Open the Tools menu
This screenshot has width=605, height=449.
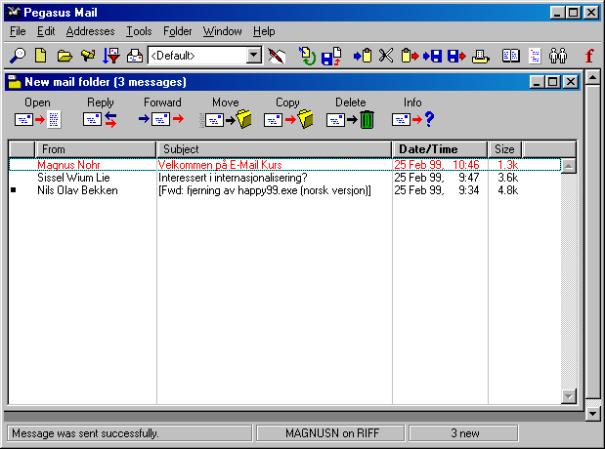pyautogui.click(x=139, y=31)
